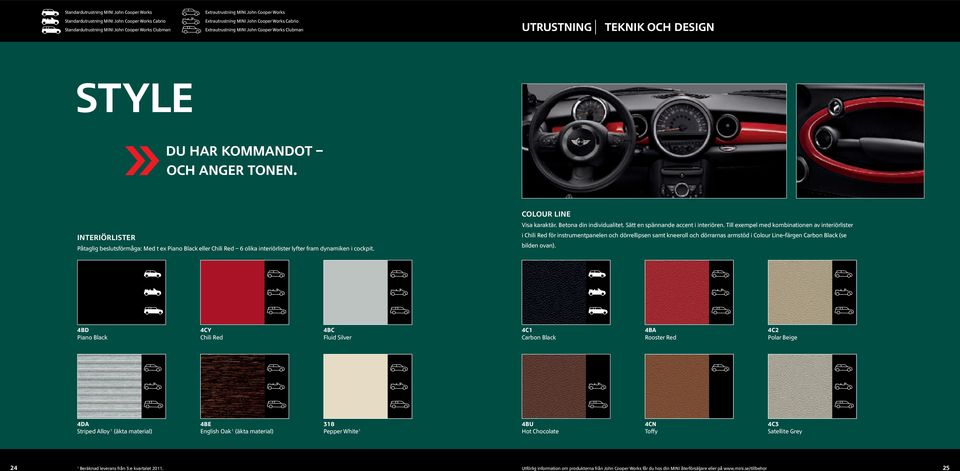Select the Polar Beige leather swatch
The image size is (960, 471).
812,292
